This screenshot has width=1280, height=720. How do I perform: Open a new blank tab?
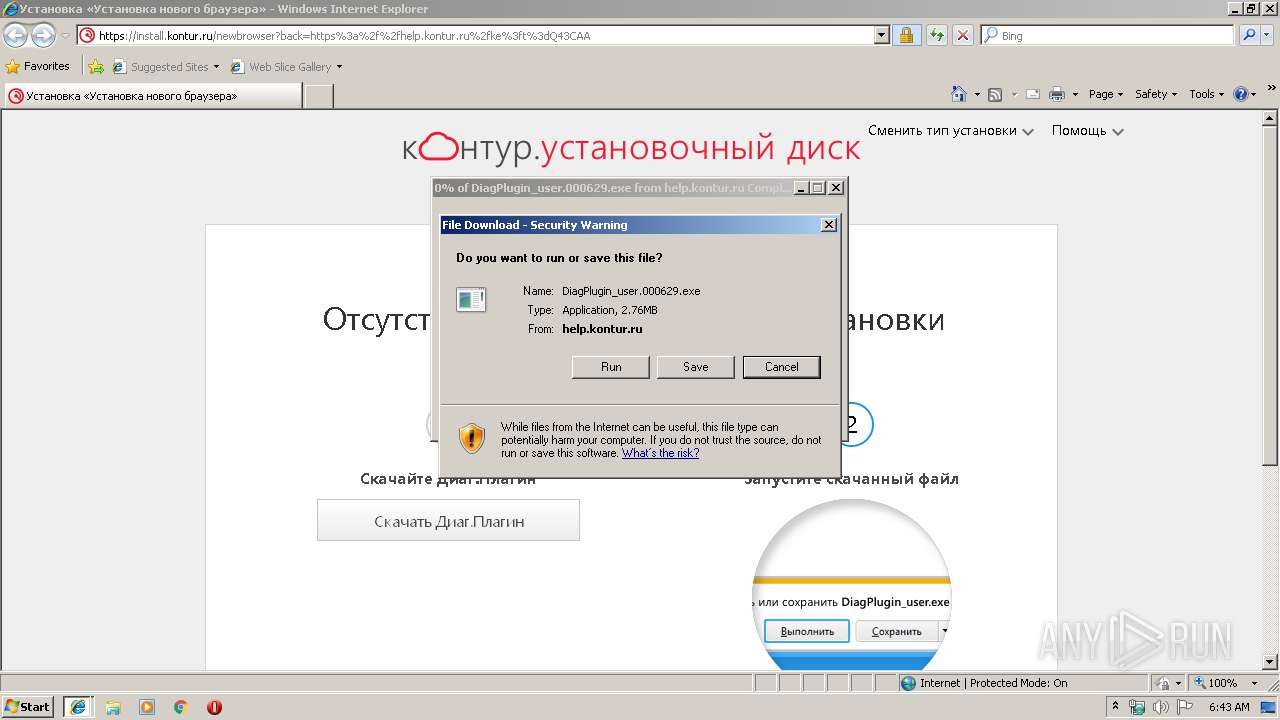(318, 96)
